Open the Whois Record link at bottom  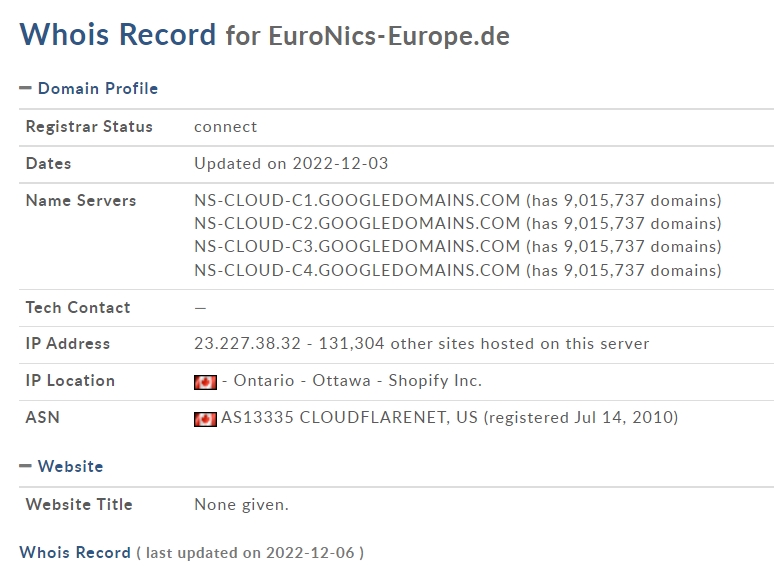click(x=75, y=552)
